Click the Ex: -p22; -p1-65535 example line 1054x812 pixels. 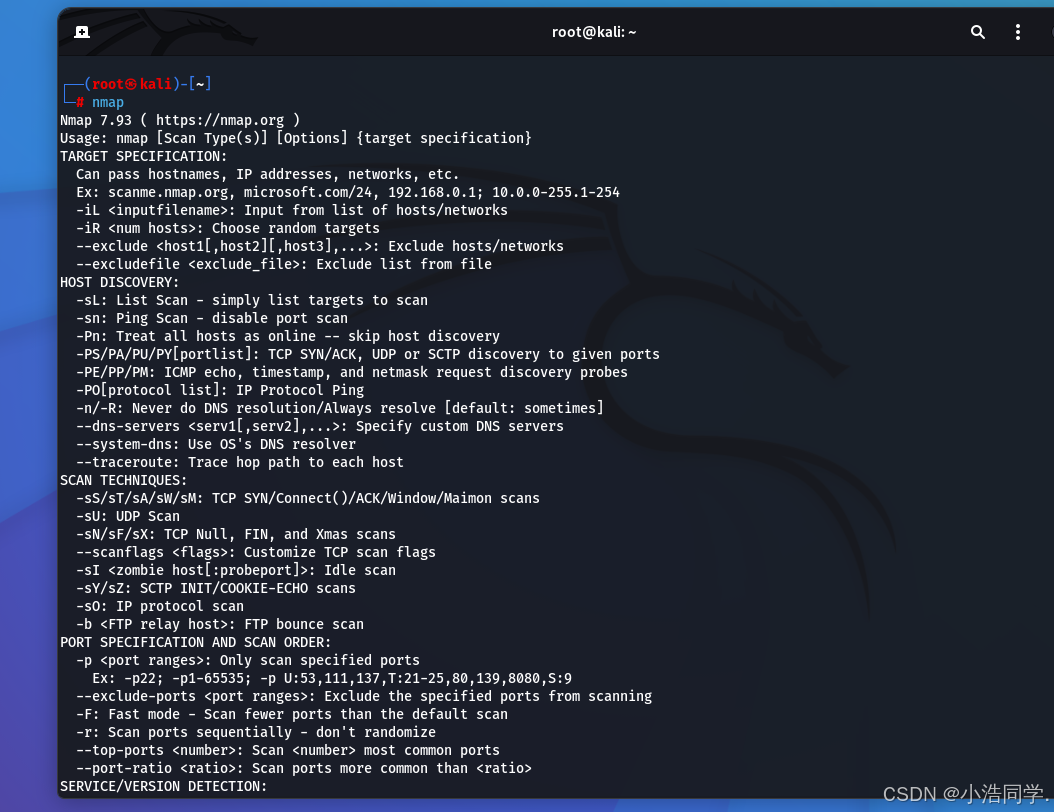[x=332, y=679]
